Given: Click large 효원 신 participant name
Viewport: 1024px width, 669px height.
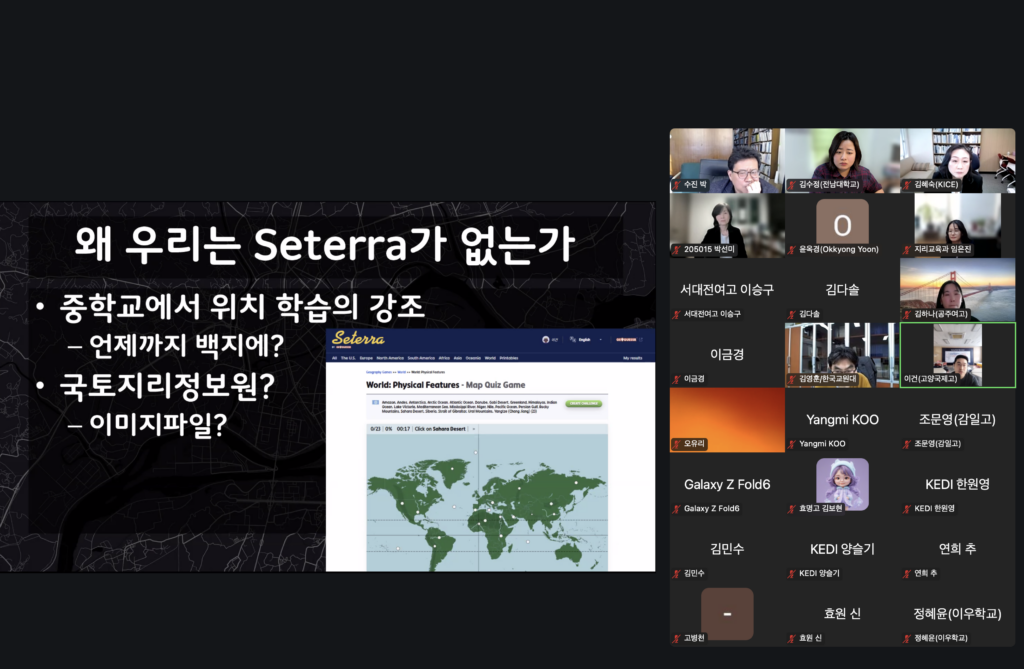Looking at the screenshot, I should pos(842,613).
